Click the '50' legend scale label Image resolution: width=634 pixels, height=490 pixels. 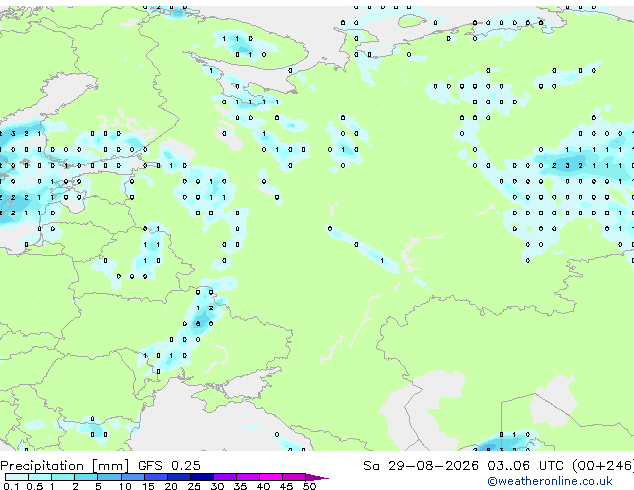coord(309,486)
